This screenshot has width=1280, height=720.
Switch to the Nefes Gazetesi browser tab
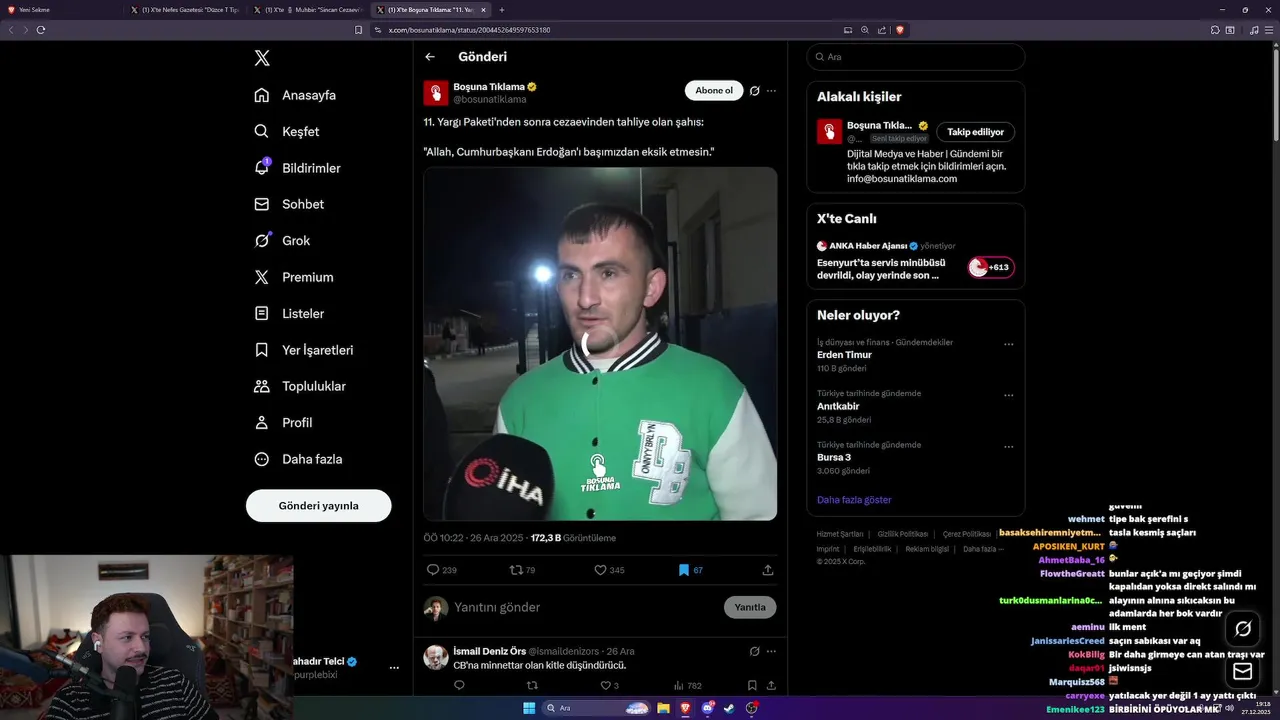185,10
